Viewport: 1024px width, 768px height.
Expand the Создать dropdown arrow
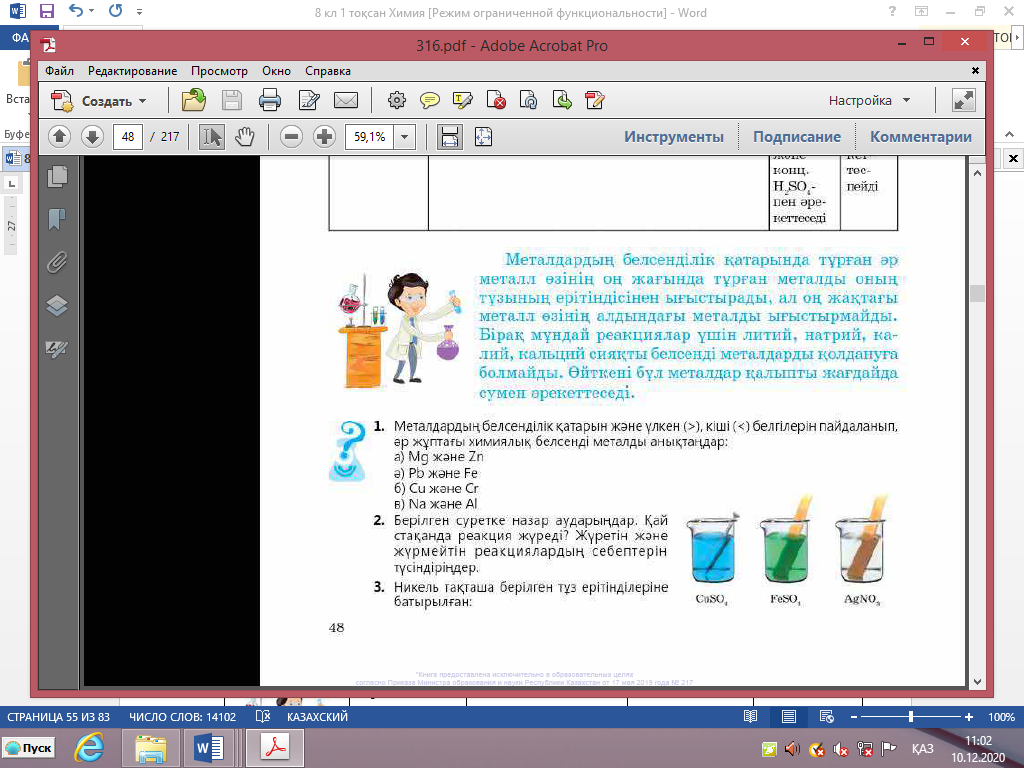[x=142, y=101]
